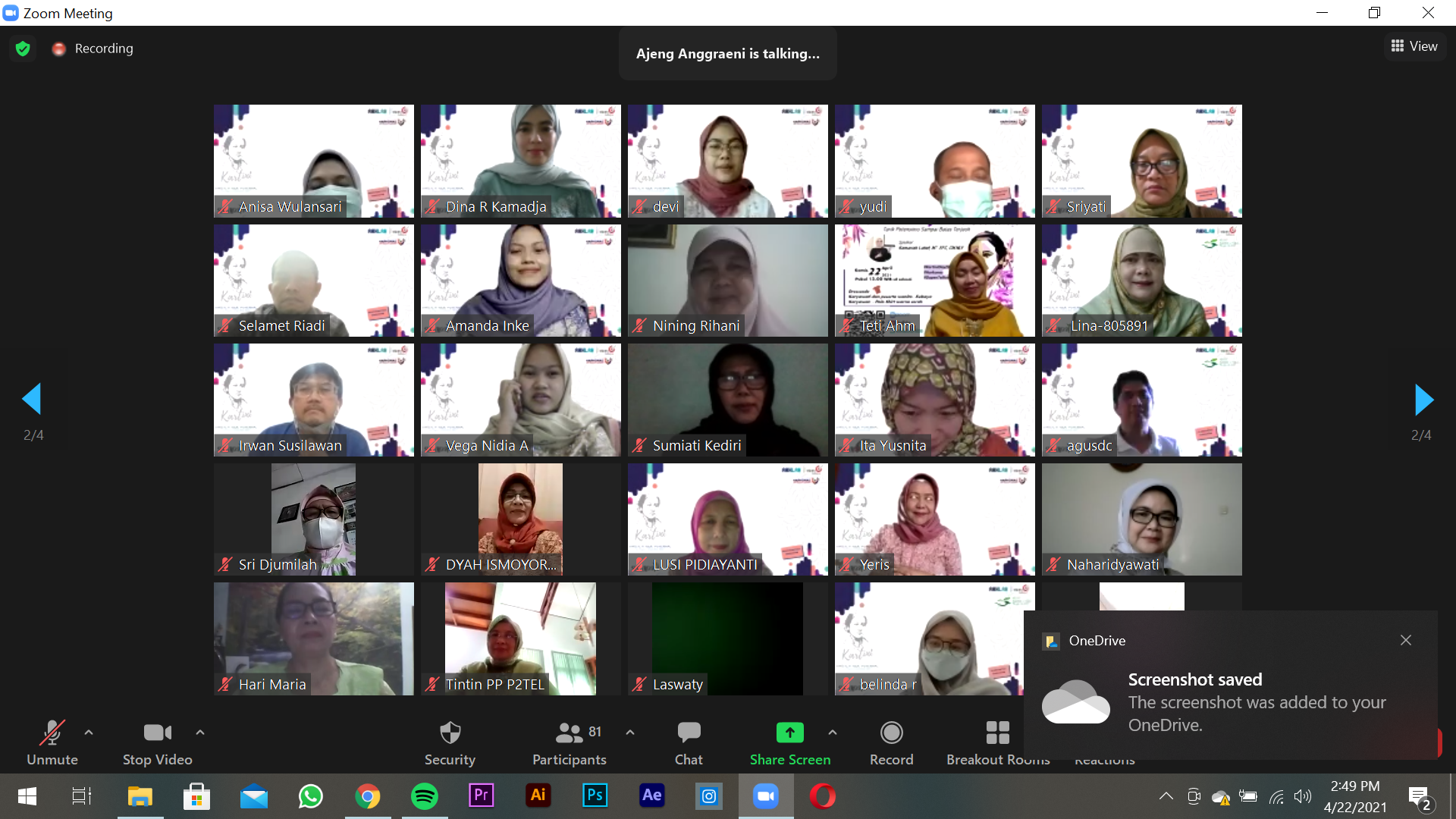Show hidden system tray icons
Viewport: 1456px width, 819px height.
coord(1166,796)
